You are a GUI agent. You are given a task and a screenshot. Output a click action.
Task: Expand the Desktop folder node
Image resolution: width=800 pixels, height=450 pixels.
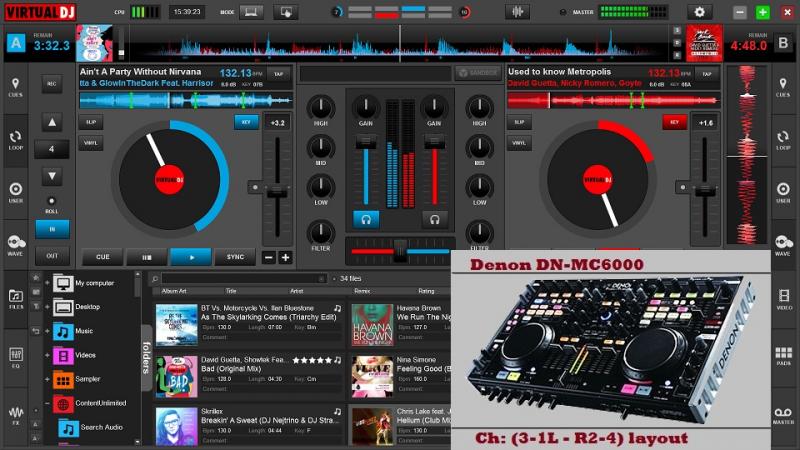(x=47, y=307)
